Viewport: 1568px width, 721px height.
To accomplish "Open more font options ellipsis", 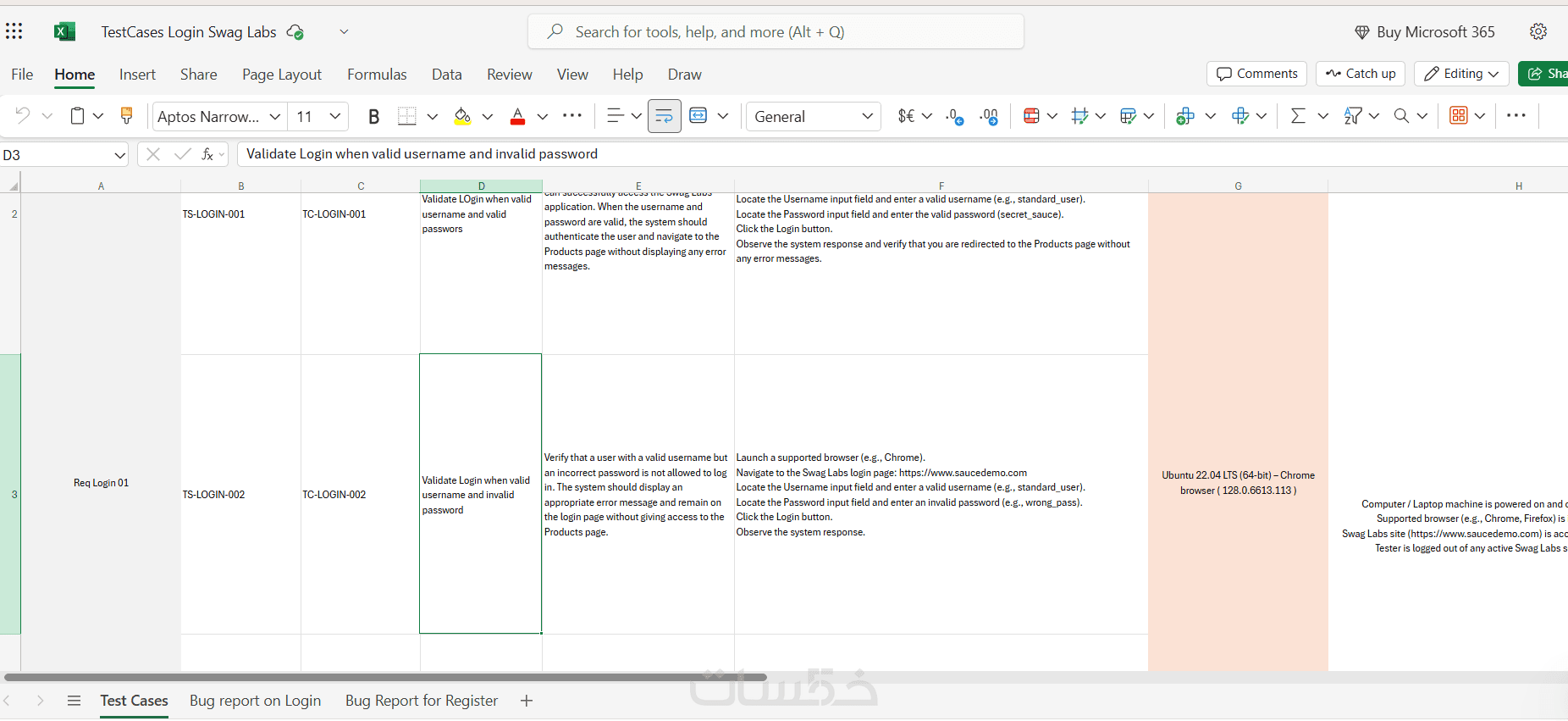I will coord(572,116).
